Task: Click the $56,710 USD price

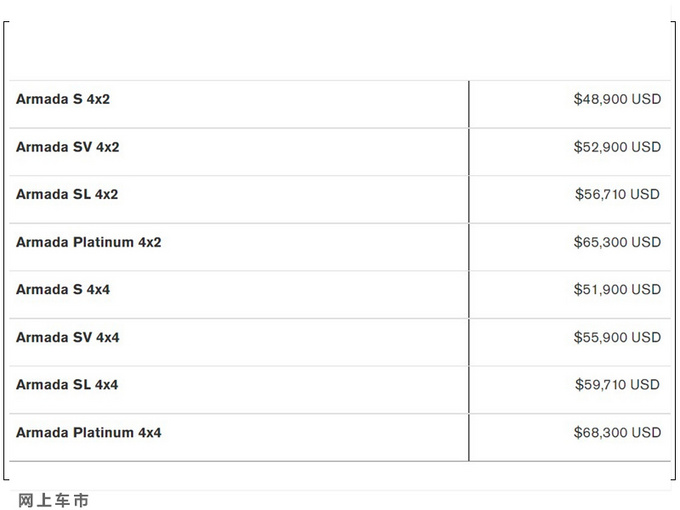Action: pyautogui.click(x=617, y=195)
